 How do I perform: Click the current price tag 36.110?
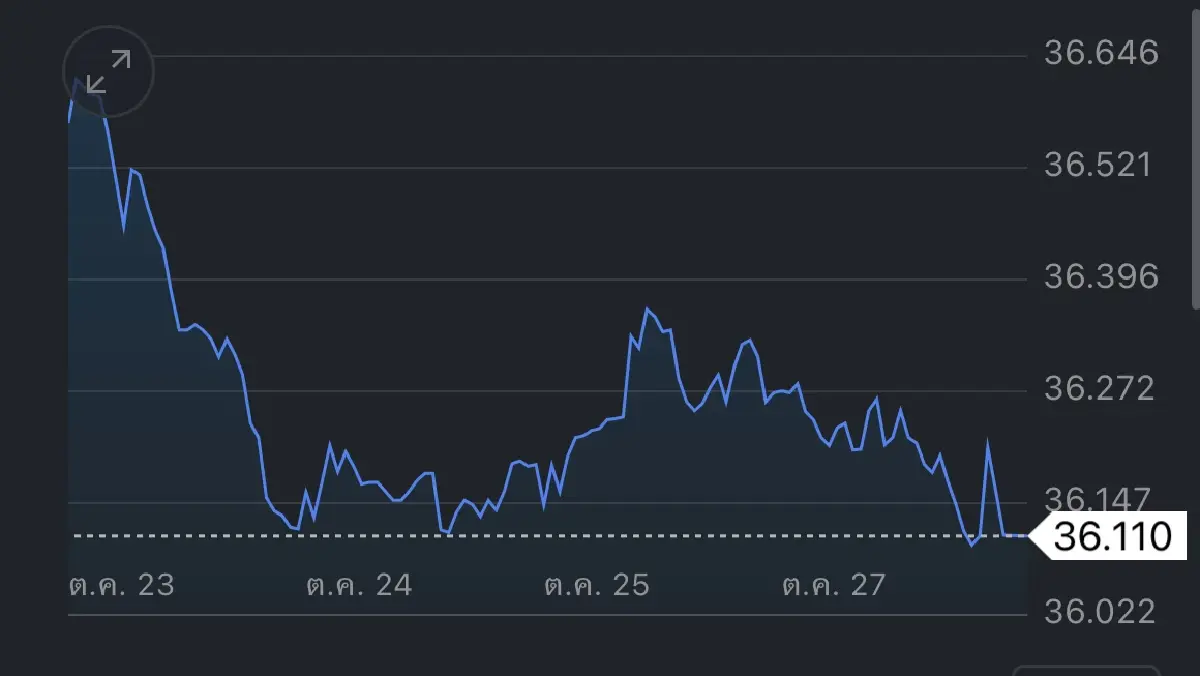[1108, 536]
